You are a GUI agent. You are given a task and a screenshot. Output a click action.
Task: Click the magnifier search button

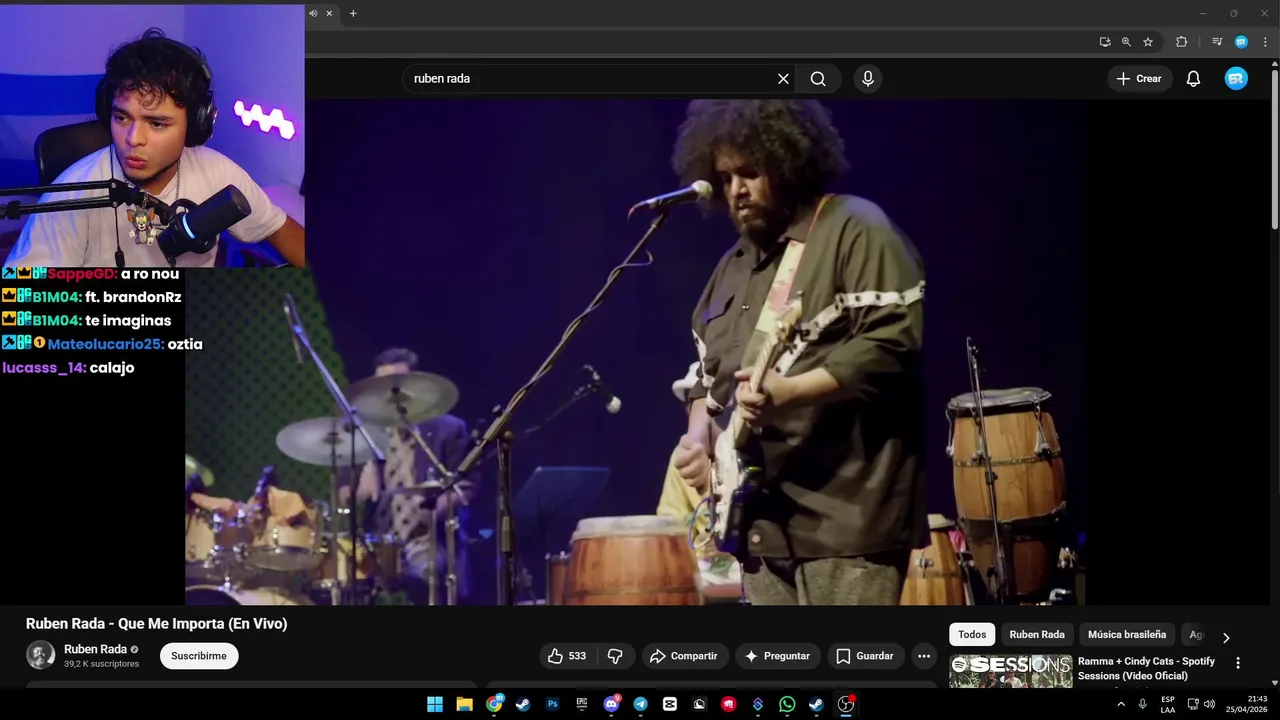pyautogui.click(x=818, y=79)
